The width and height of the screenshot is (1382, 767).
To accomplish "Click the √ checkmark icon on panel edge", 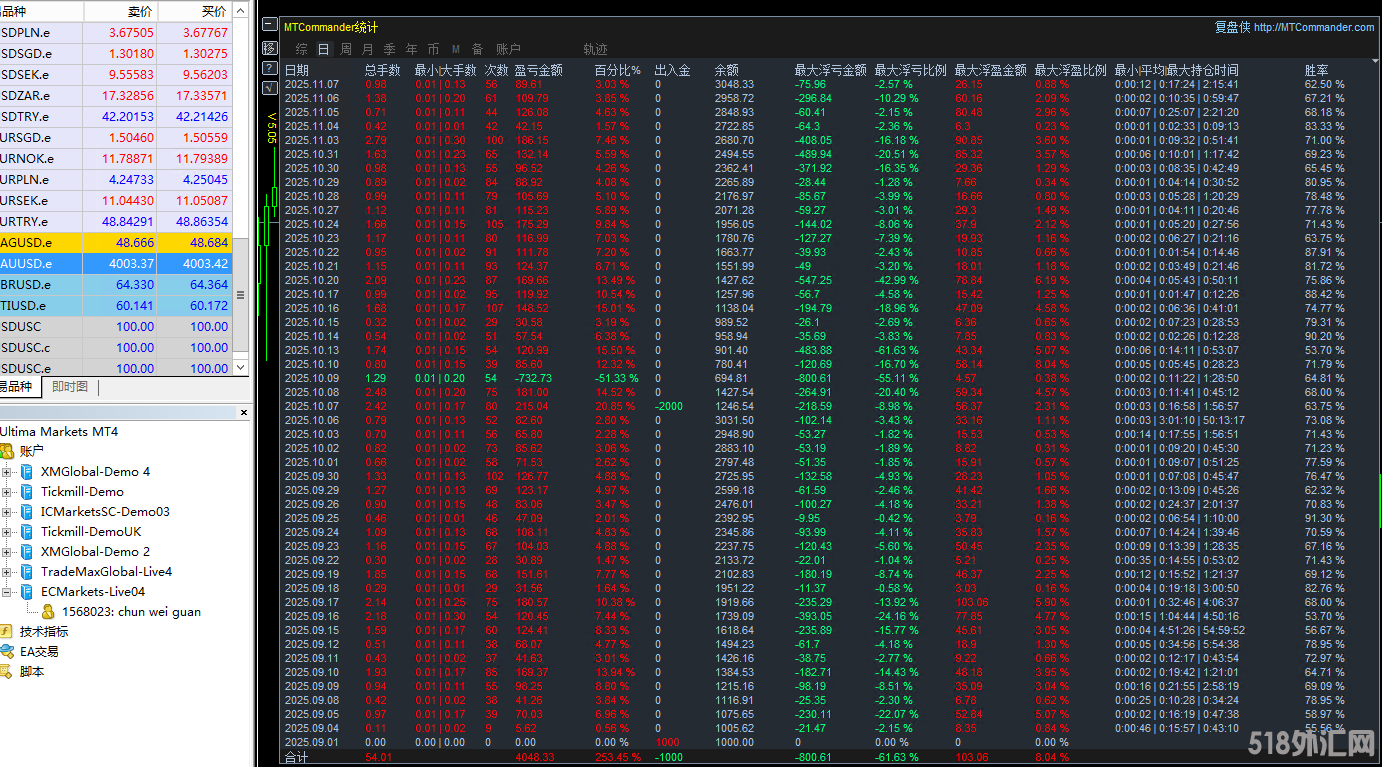I will (x=270, y=88).
